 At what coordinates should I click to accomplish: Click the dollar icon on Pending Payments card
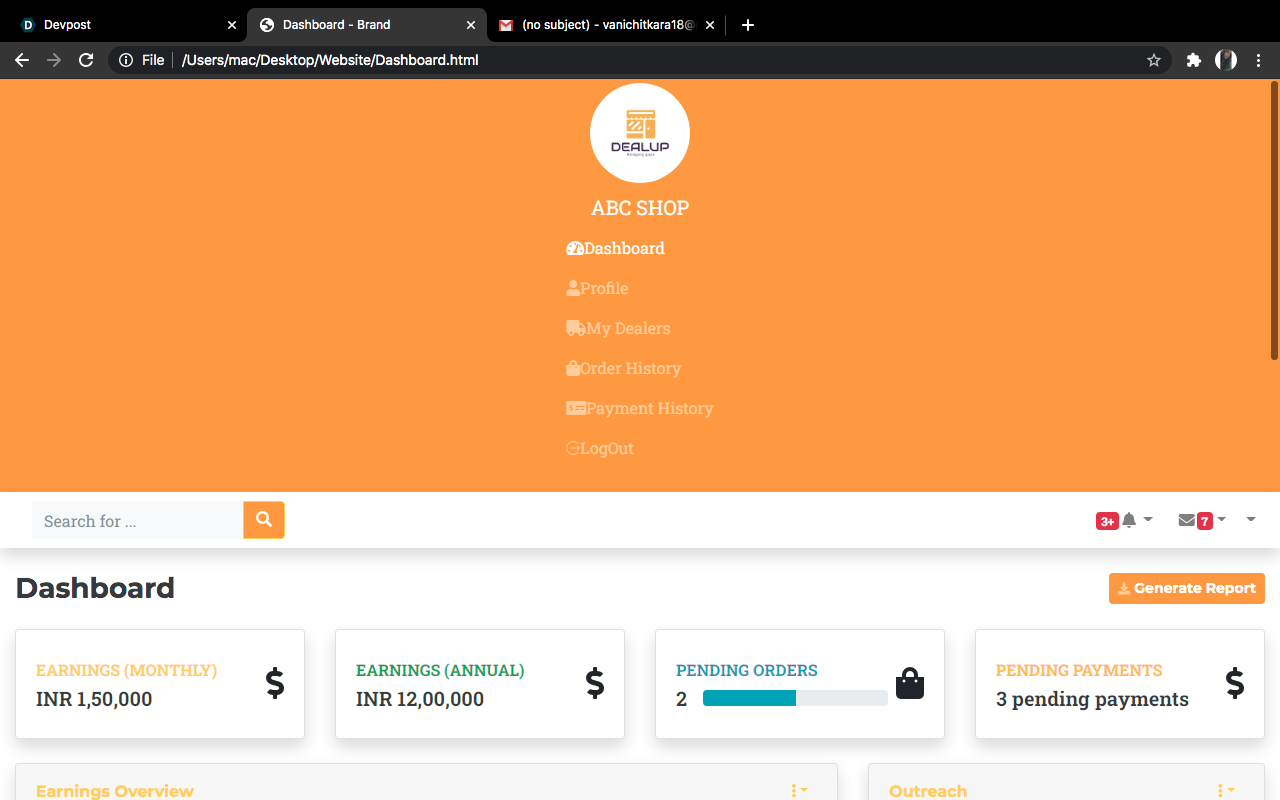[1236, 684]
